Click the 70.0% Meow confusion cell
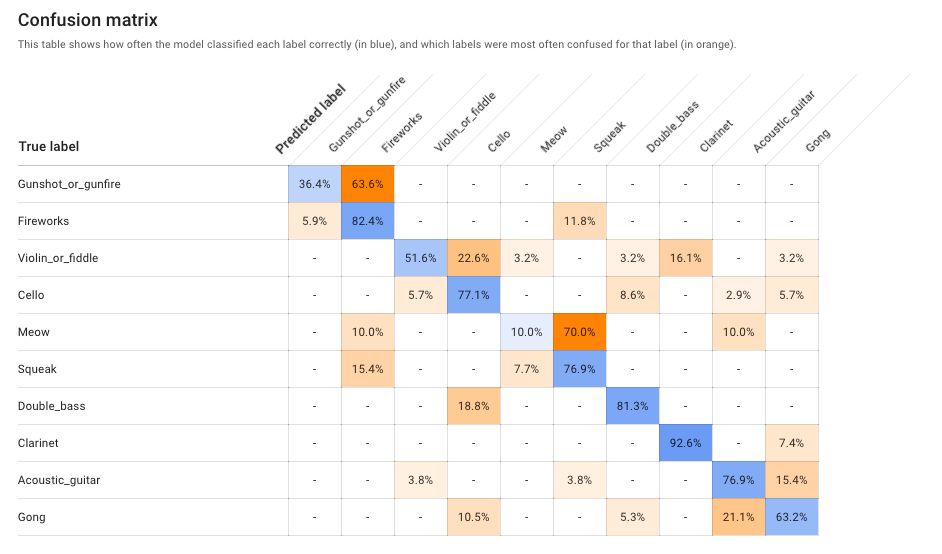Image resolution: width=942 pixels, height=554 pixels. 579,332
